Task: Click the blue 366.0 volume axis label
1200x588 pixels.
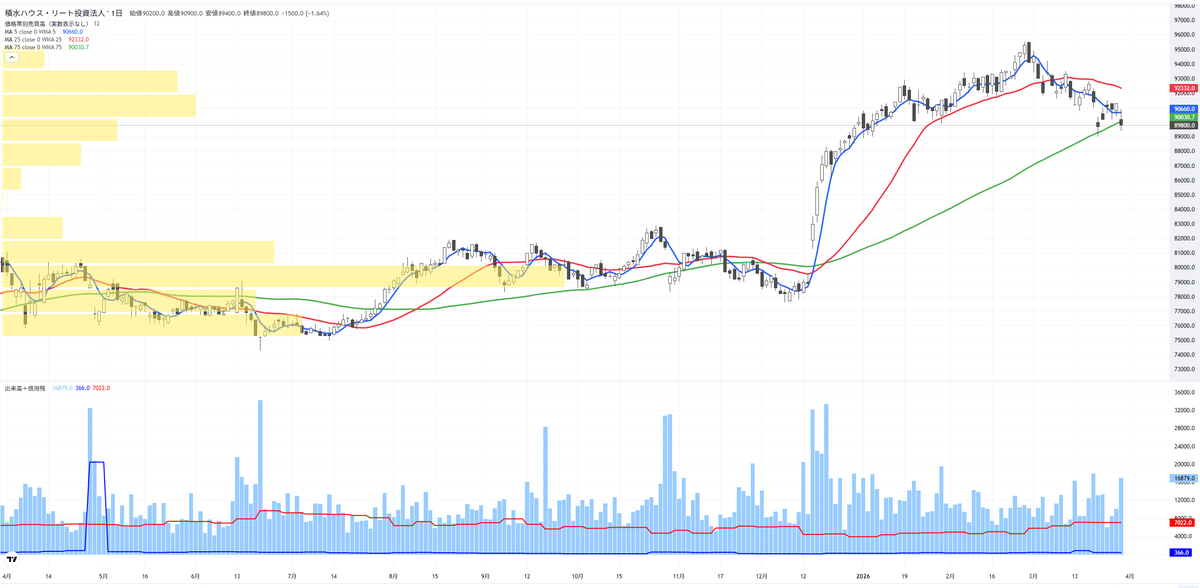Action: [1183, 552]
